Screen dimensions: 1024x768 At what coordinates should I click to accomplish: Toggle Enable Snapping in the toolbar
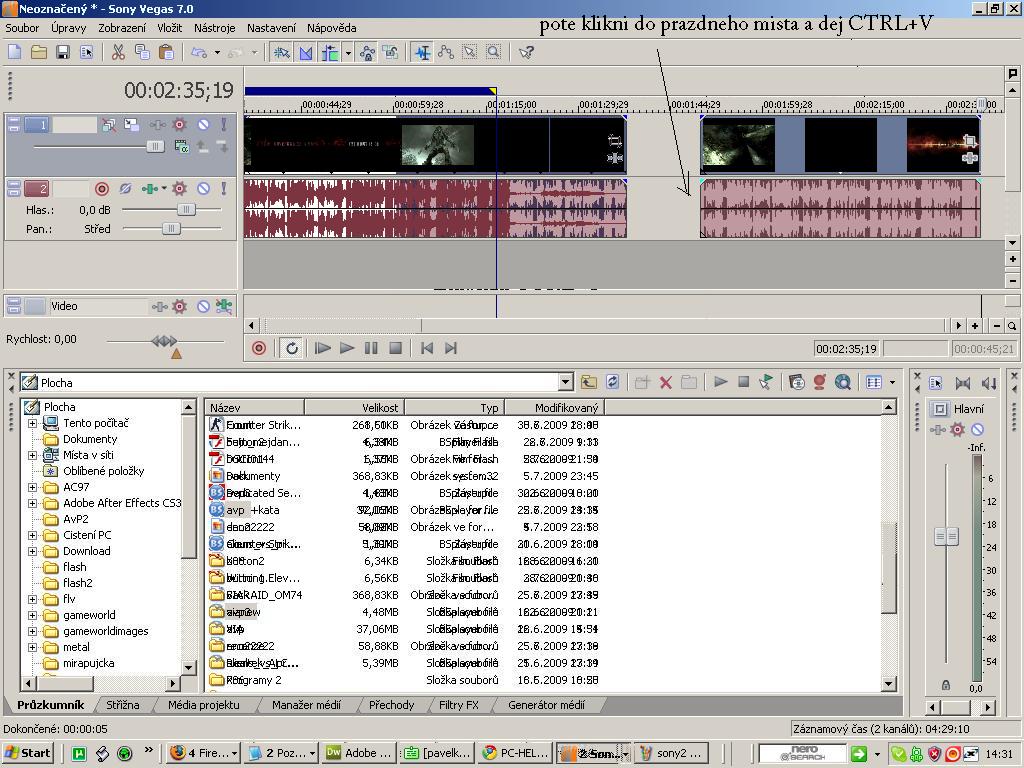click(282, 52)
